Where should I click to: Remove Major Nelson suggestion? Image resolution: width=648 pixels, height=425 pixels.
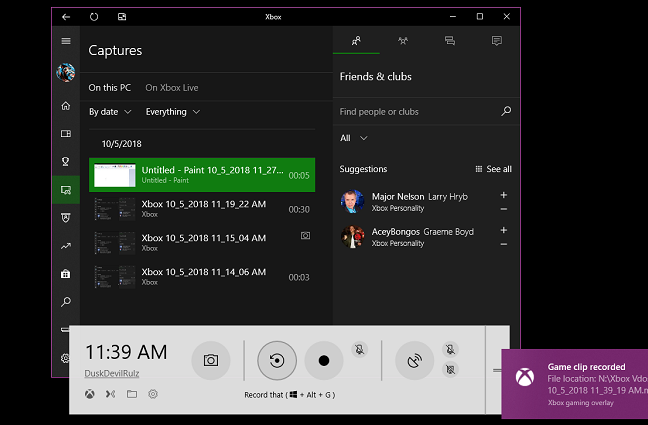503,209
